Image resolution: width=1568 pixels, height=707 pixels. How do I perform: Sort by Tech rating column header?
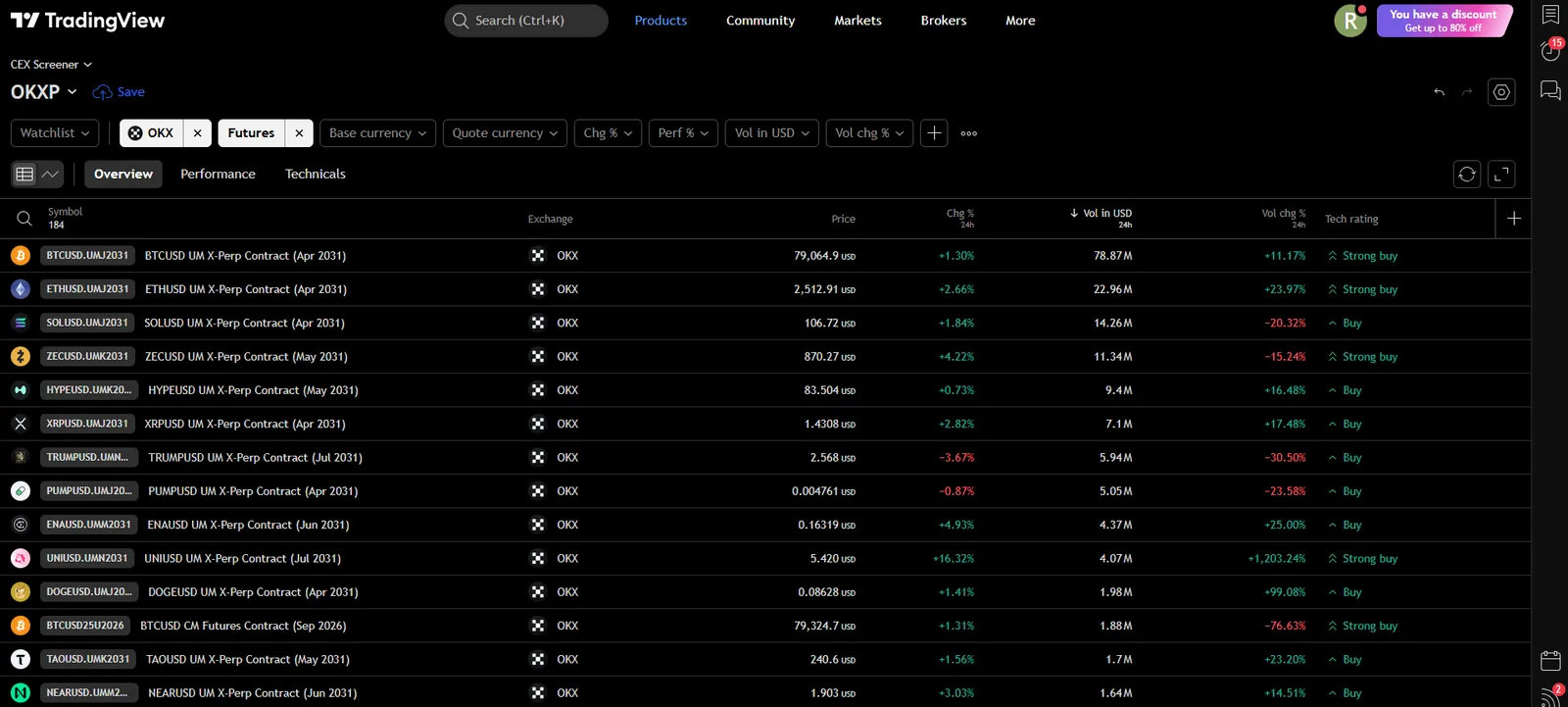click(1351, 219)
